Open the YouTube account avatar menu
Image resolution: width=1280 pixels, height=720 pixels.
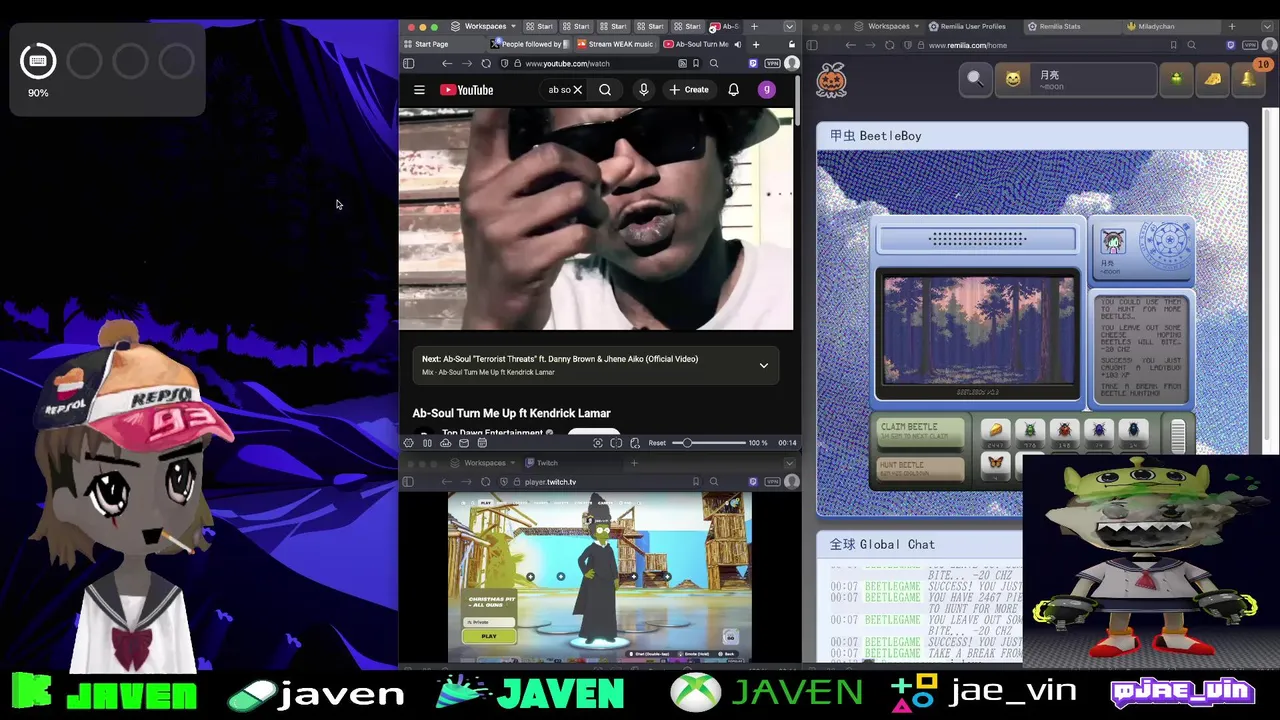(767, 90)
